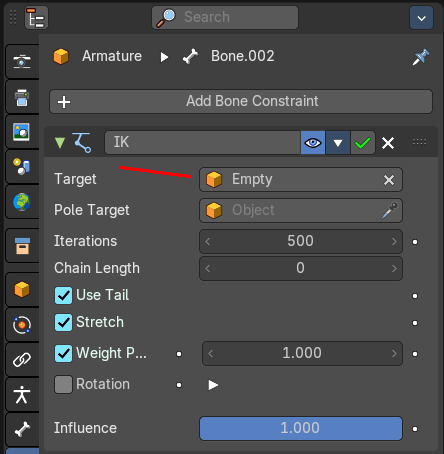Open the Object Data armature tab

[22, 395]
